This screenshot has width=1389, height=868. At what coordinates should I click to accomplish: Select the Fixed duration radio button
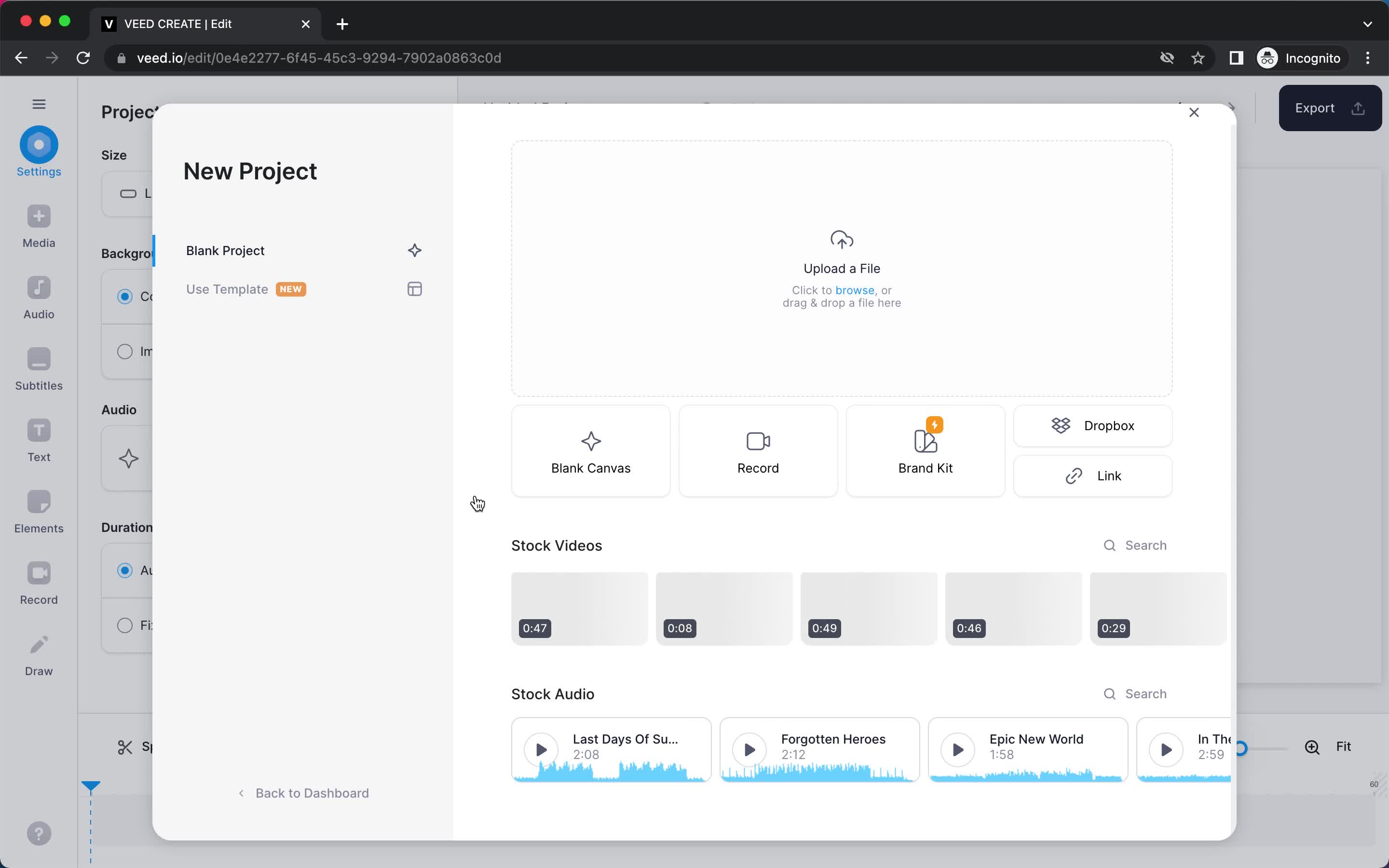click(x=124, y=625)
